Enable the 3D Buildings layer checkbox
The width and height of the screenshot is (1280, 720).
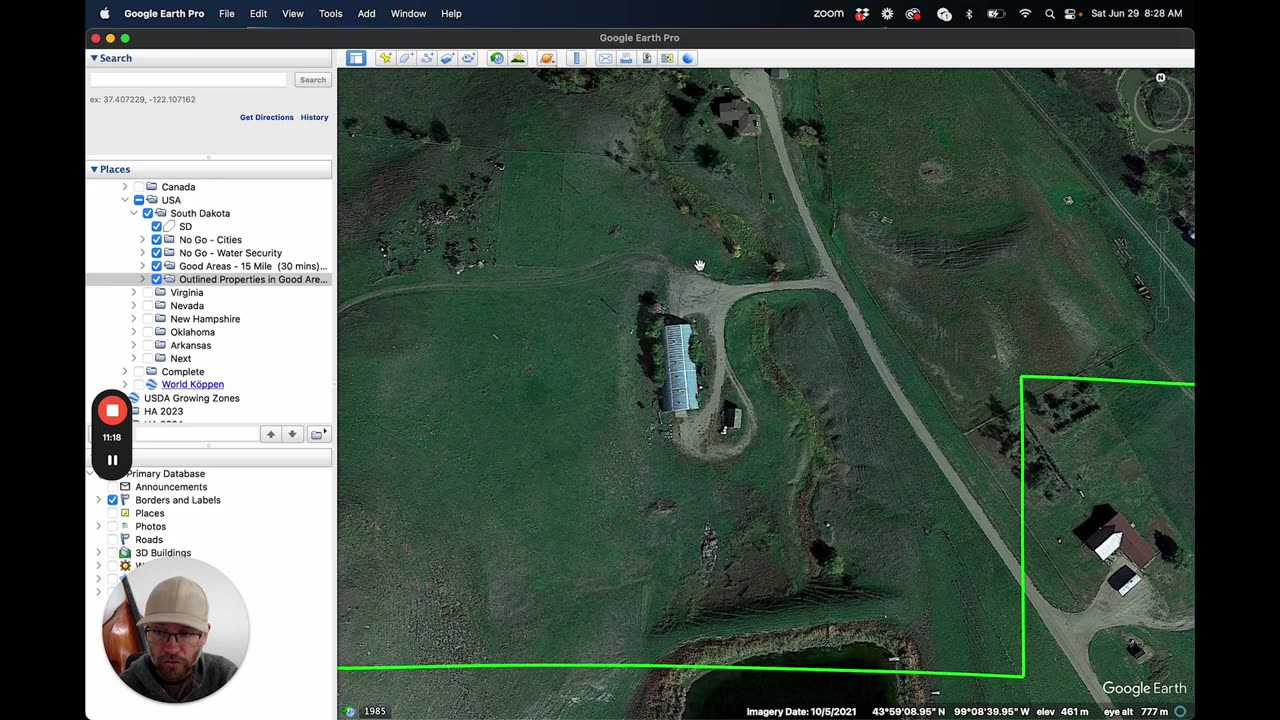click(x=112, y=553)
